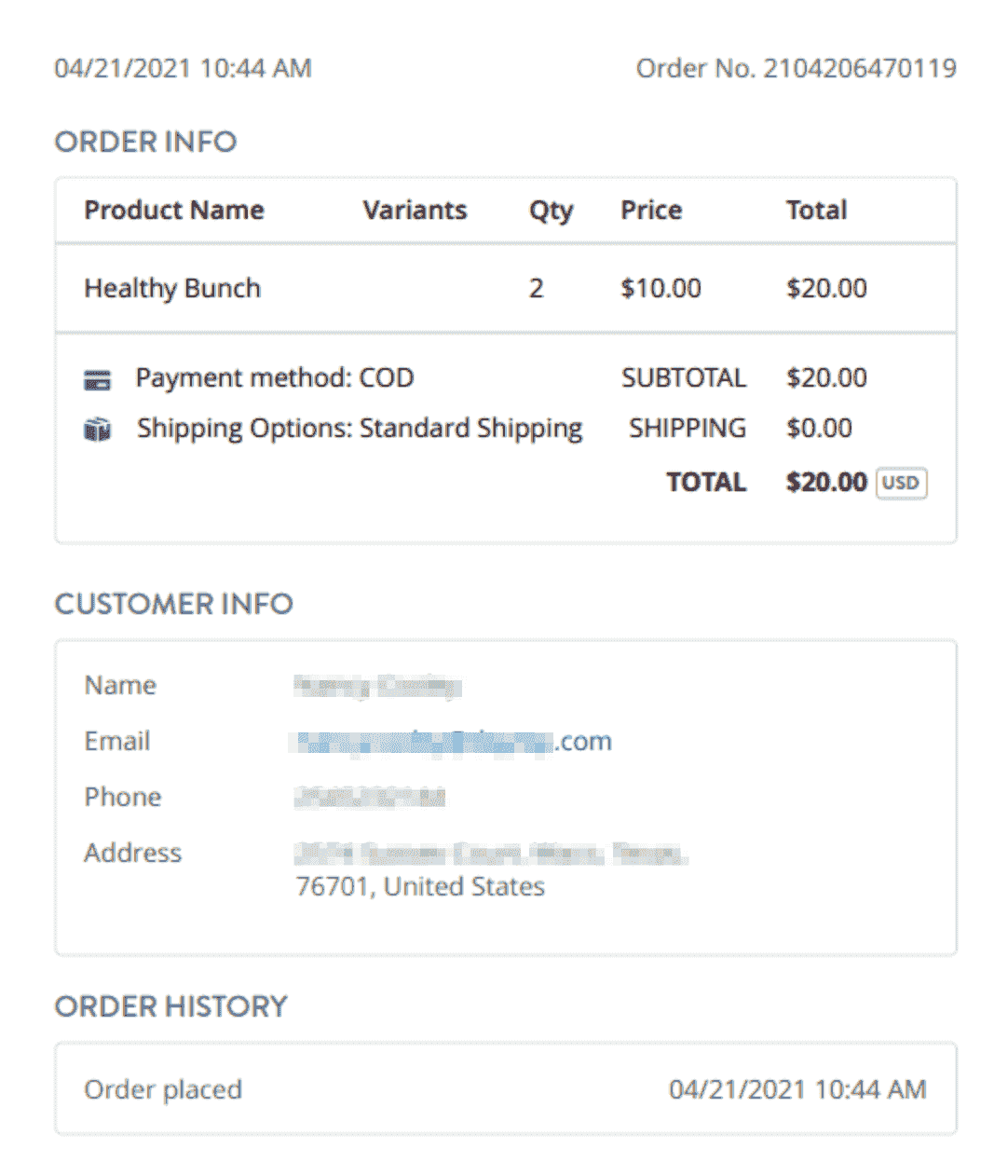Click the 76701, United States address line
1008x1176 pixels.
[x=419, y=886]
